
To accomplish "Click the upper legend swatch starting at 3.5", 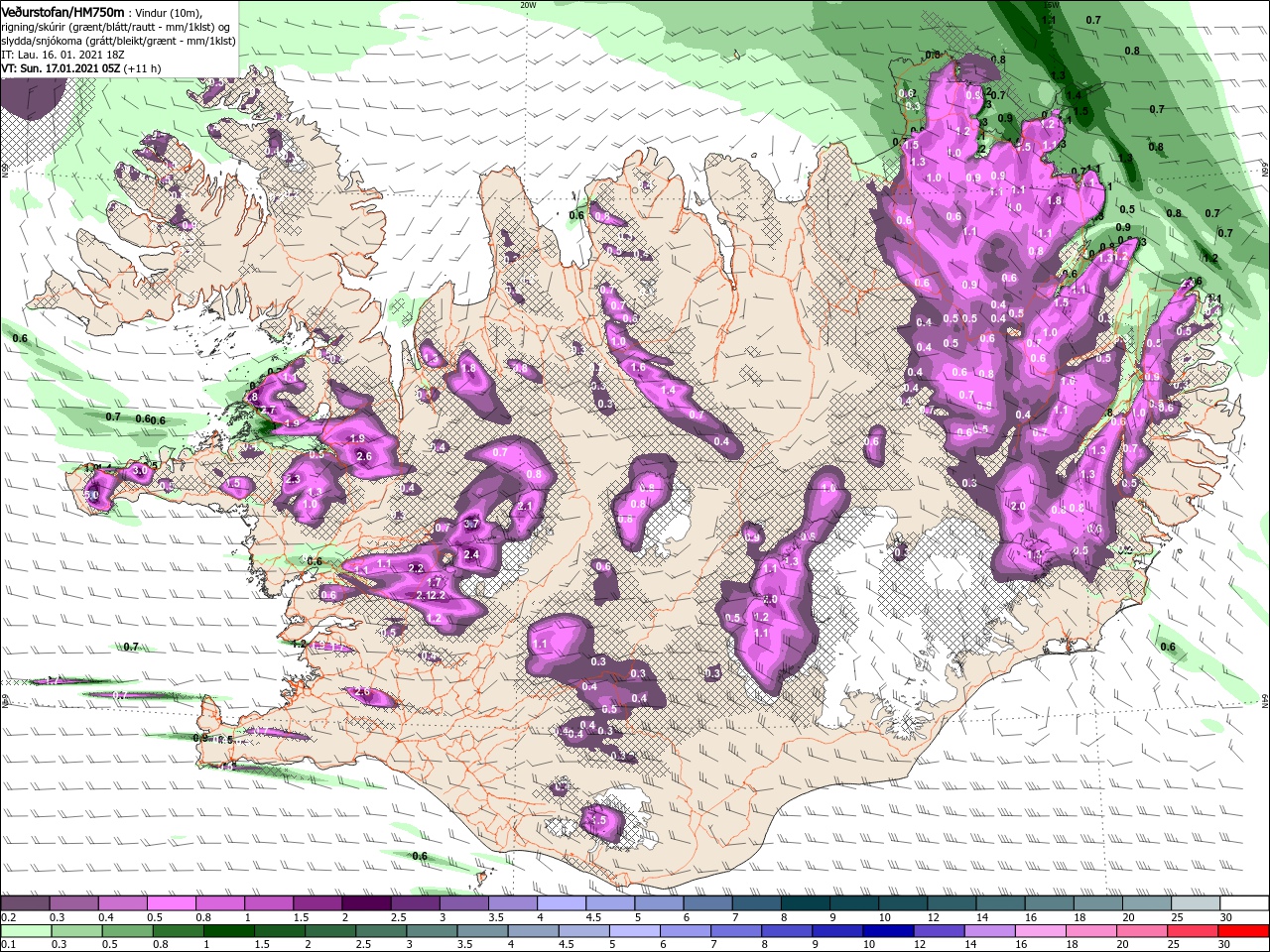I will [x=513, y=903].
